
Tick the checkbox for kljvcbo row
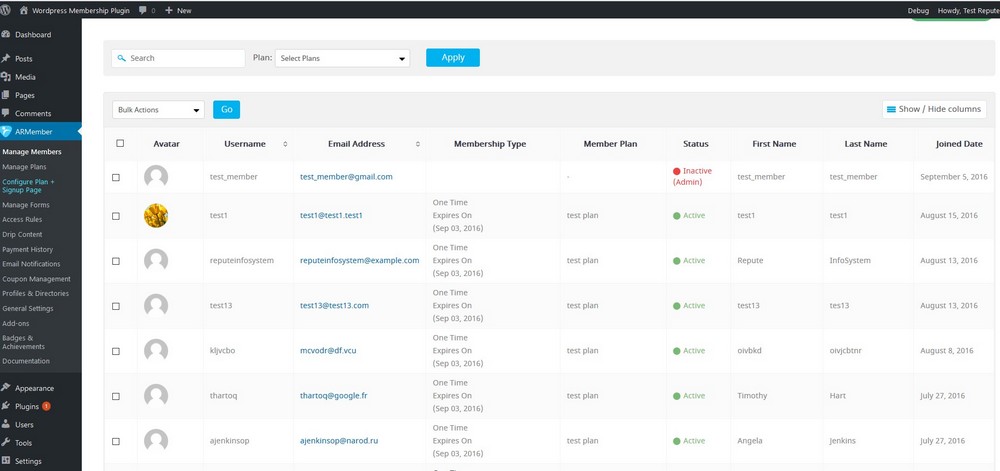click(x=115, y=351)
